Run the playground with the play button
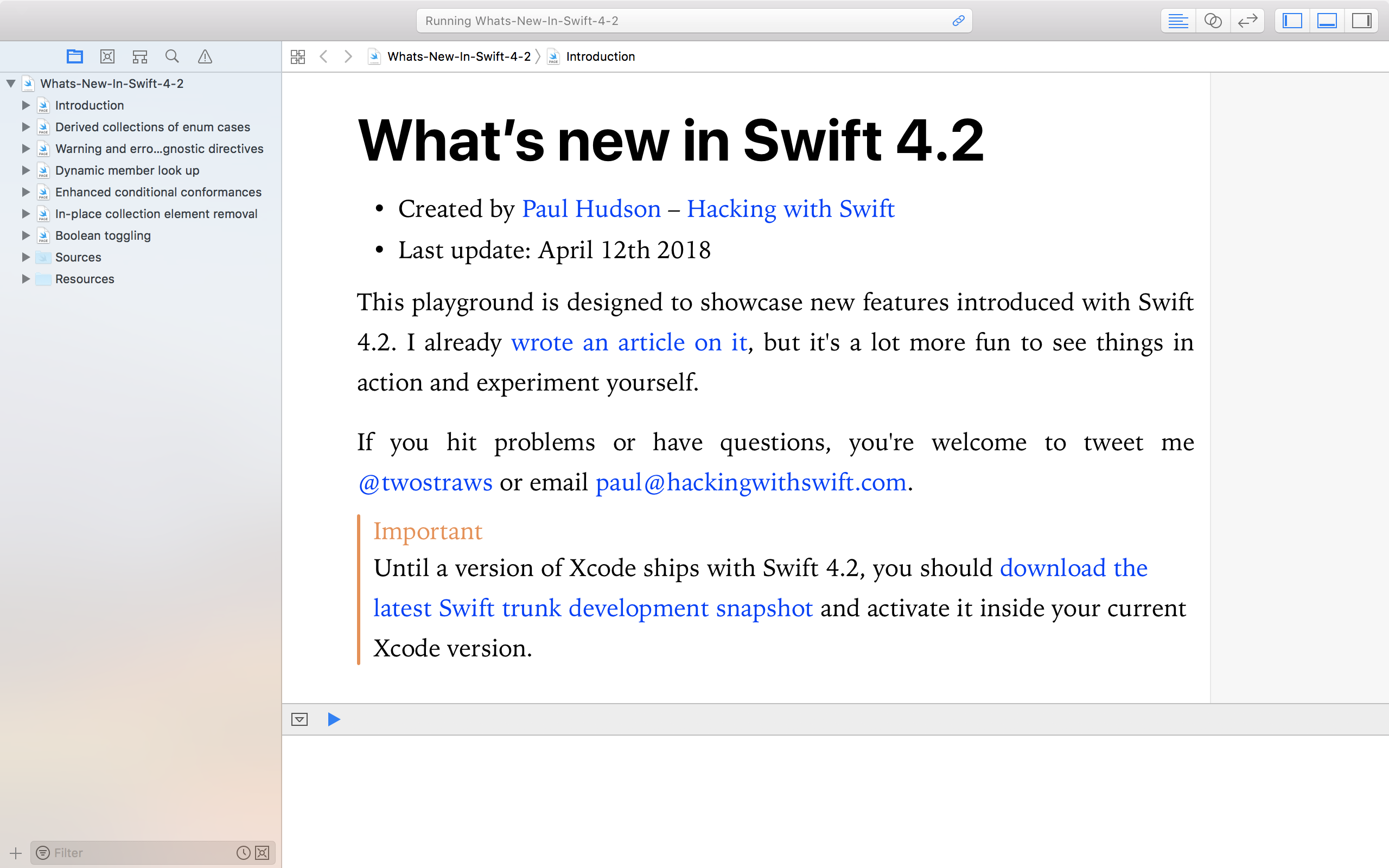The height and width of the screenshot is (868, 1389). coord(334,719)
